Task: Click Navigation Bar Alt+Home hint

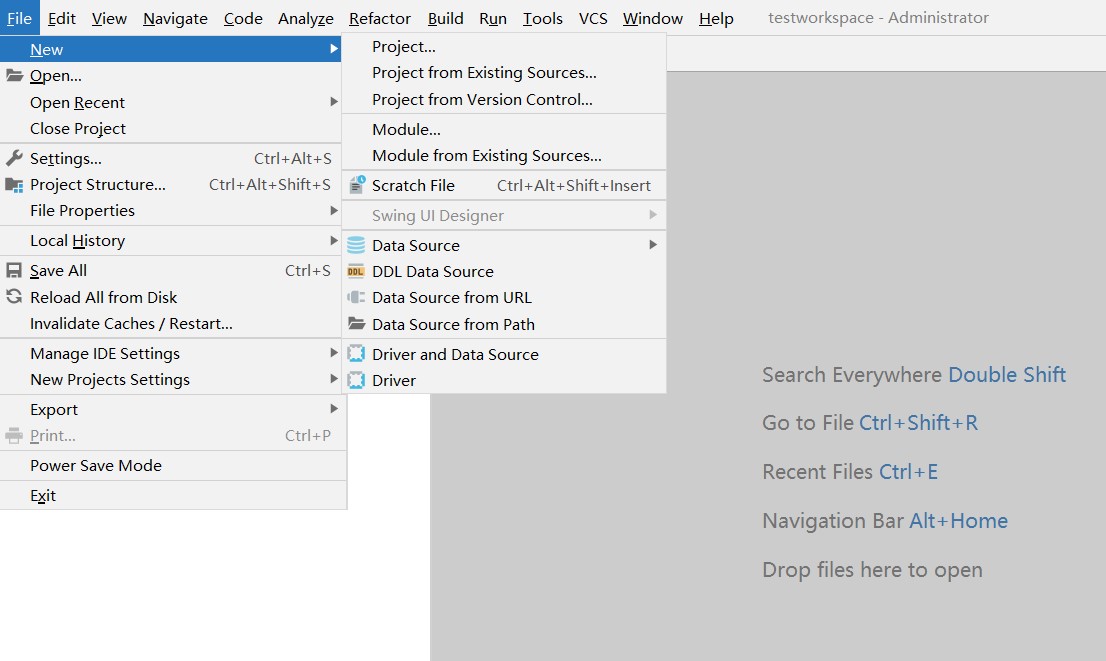Action: coord(885,521)
